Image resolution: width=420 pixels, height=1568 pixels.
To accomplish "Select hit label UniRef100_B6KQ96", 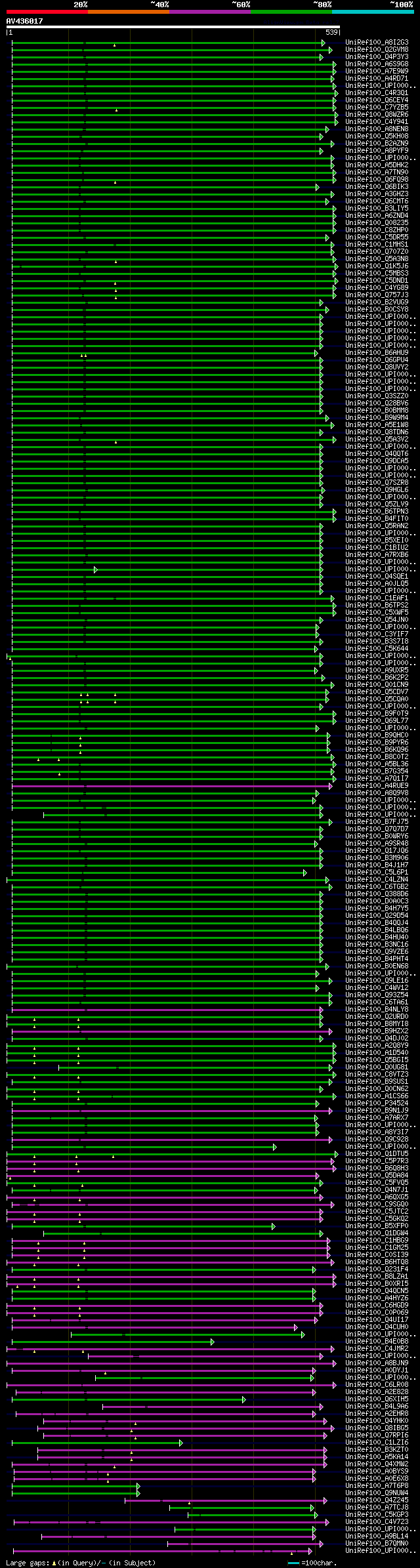I will pyautogui.click(x=377, y=750).
